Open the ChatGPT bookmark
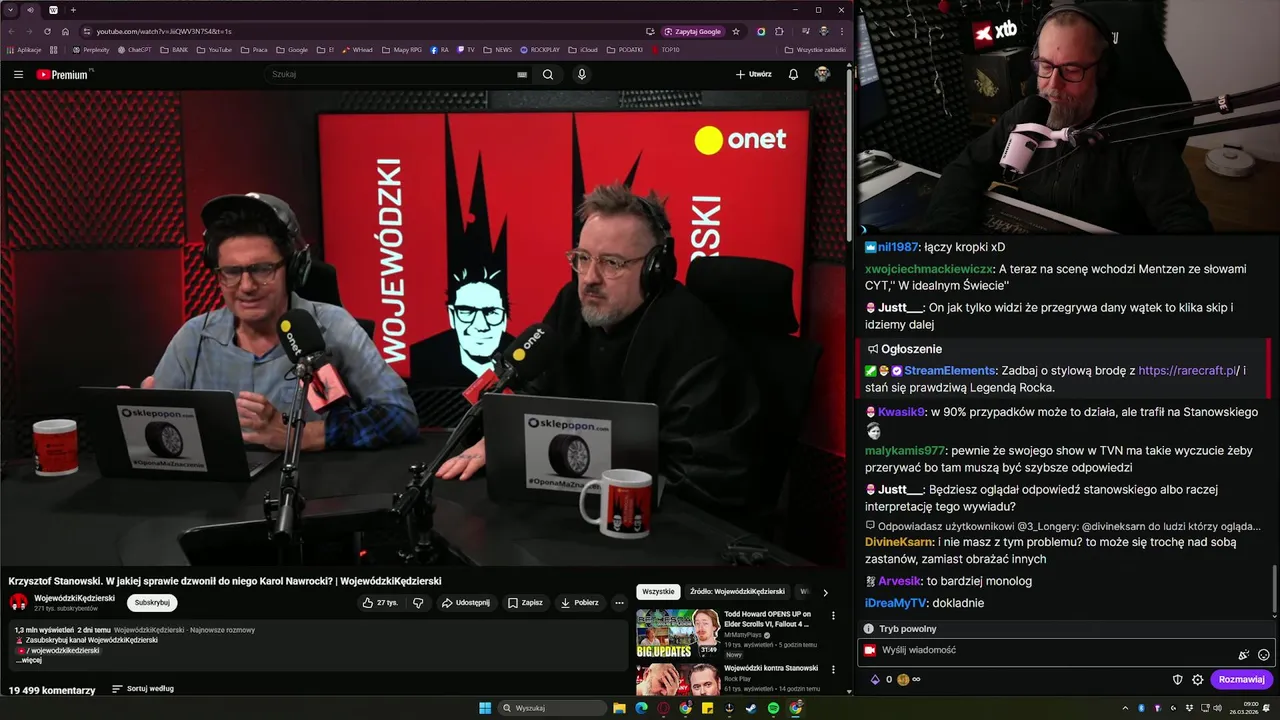Image resolution: width=1280 pixels, height=720 pixels. click(135, 49)
